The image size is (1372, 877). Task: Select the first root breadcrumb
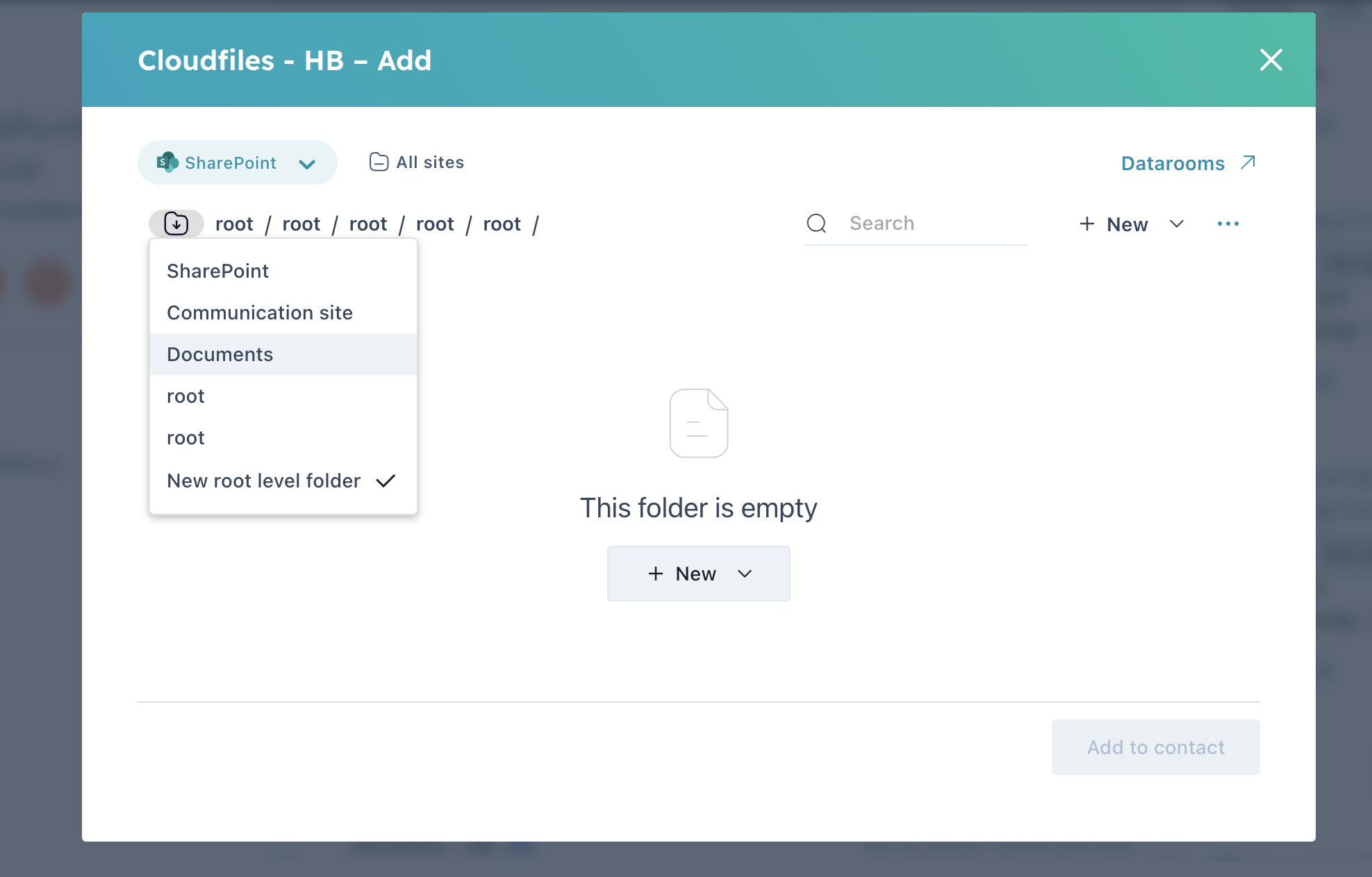click(234, 224)
